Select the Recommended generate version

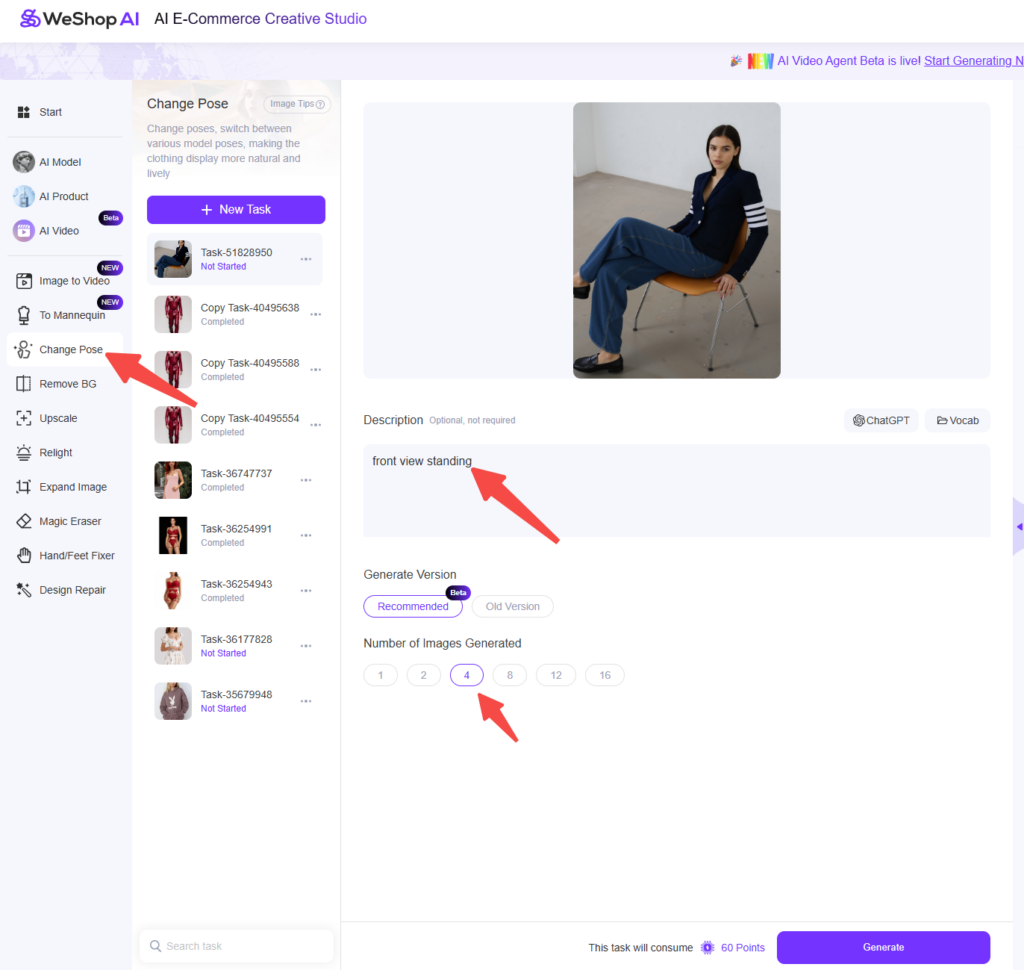click(x=412, y=606)
